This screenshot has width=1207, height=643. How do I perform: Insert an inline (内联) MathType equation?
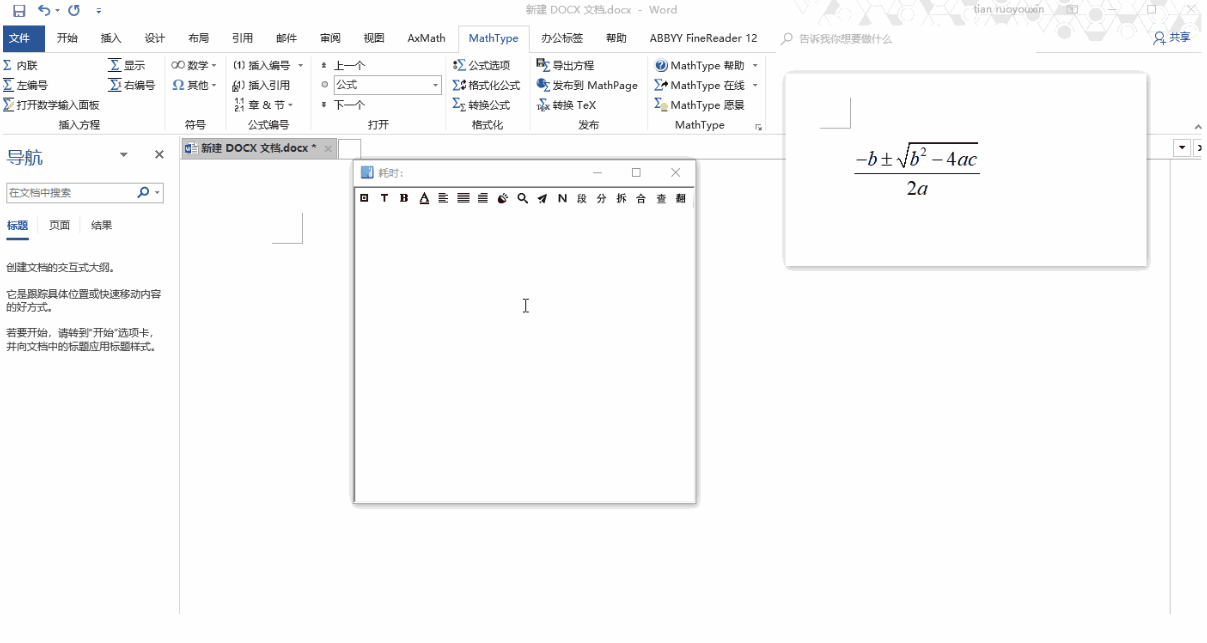click(x=22, y=65)
